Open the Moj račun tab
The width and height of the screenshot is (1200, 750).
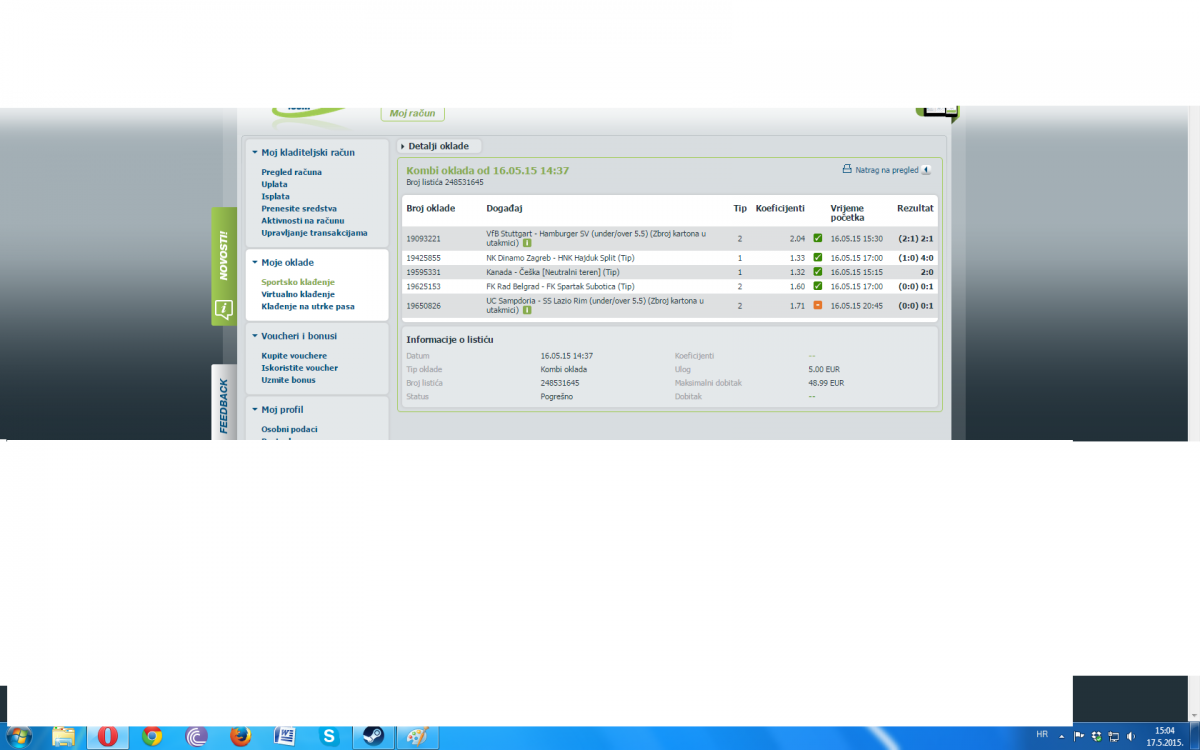(x=412, y=114)
